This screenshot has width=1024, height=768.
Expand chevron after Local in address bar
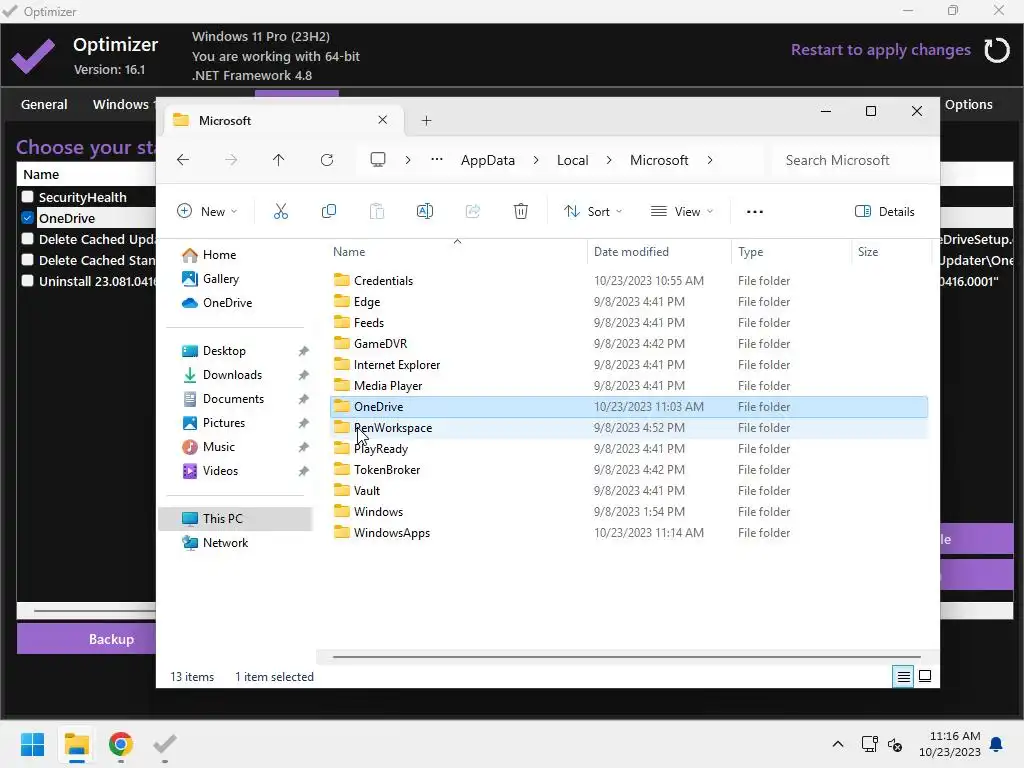click(x=609, y=160)
